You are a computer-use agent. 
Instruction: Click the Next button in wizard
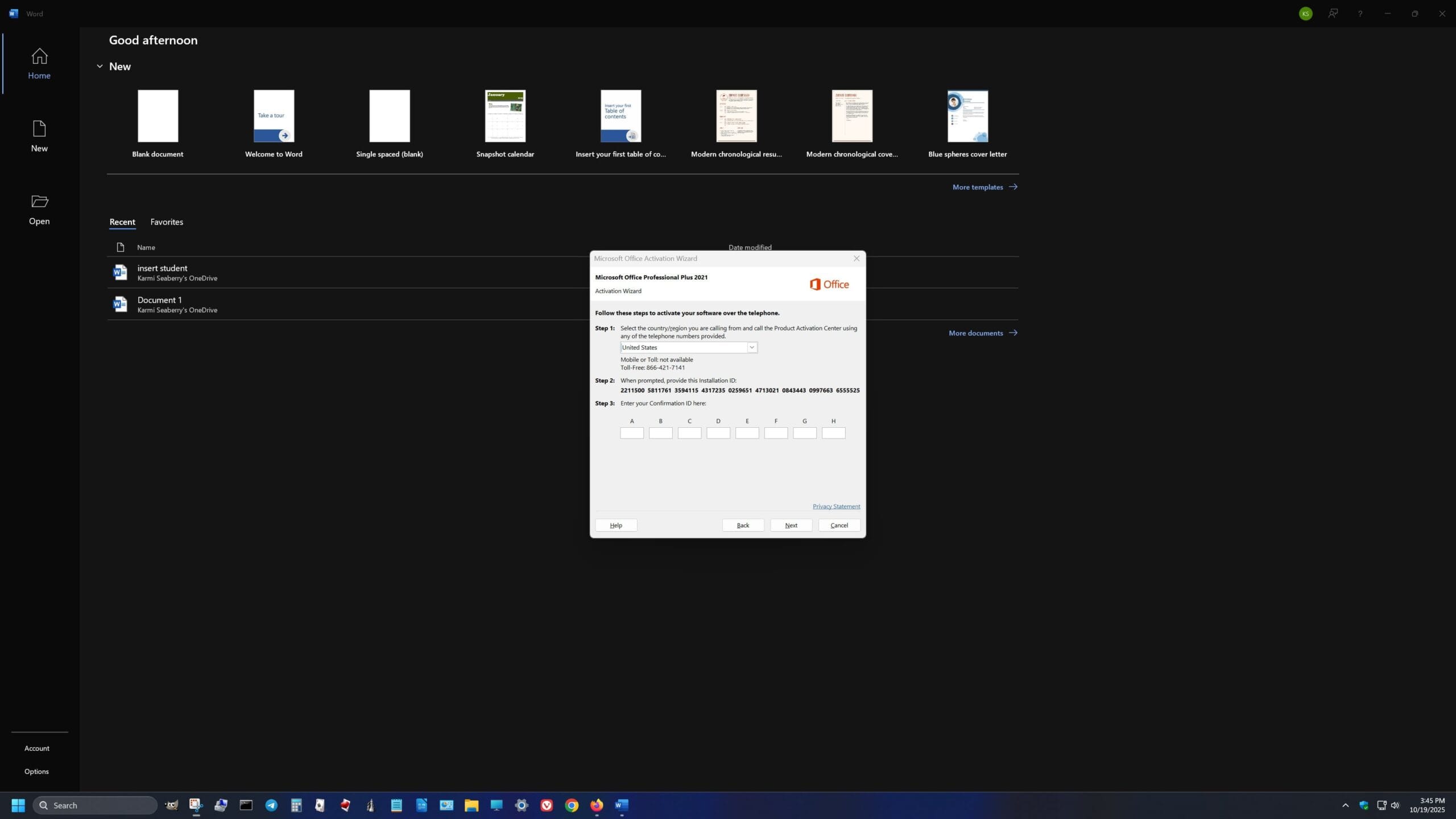pyautogui.click(x=791, y=525)
